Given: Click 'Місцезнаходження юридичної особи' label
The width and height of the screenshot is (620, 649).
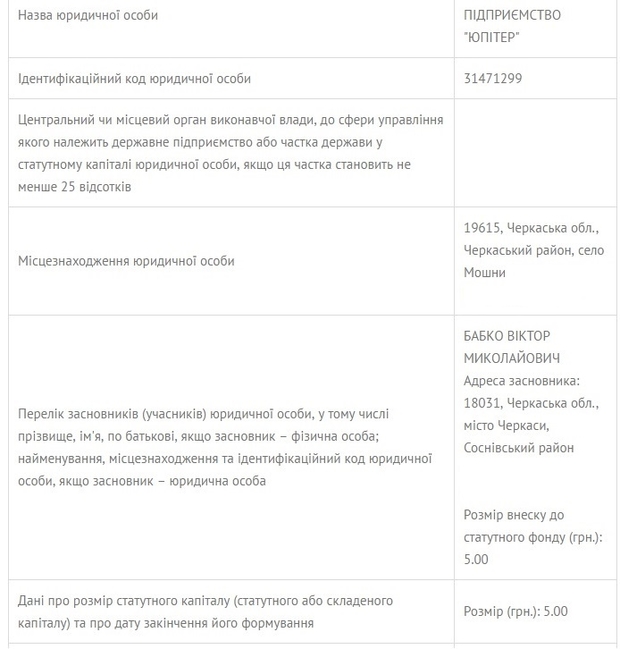Looking at the screenshot, I should [126, 261].
